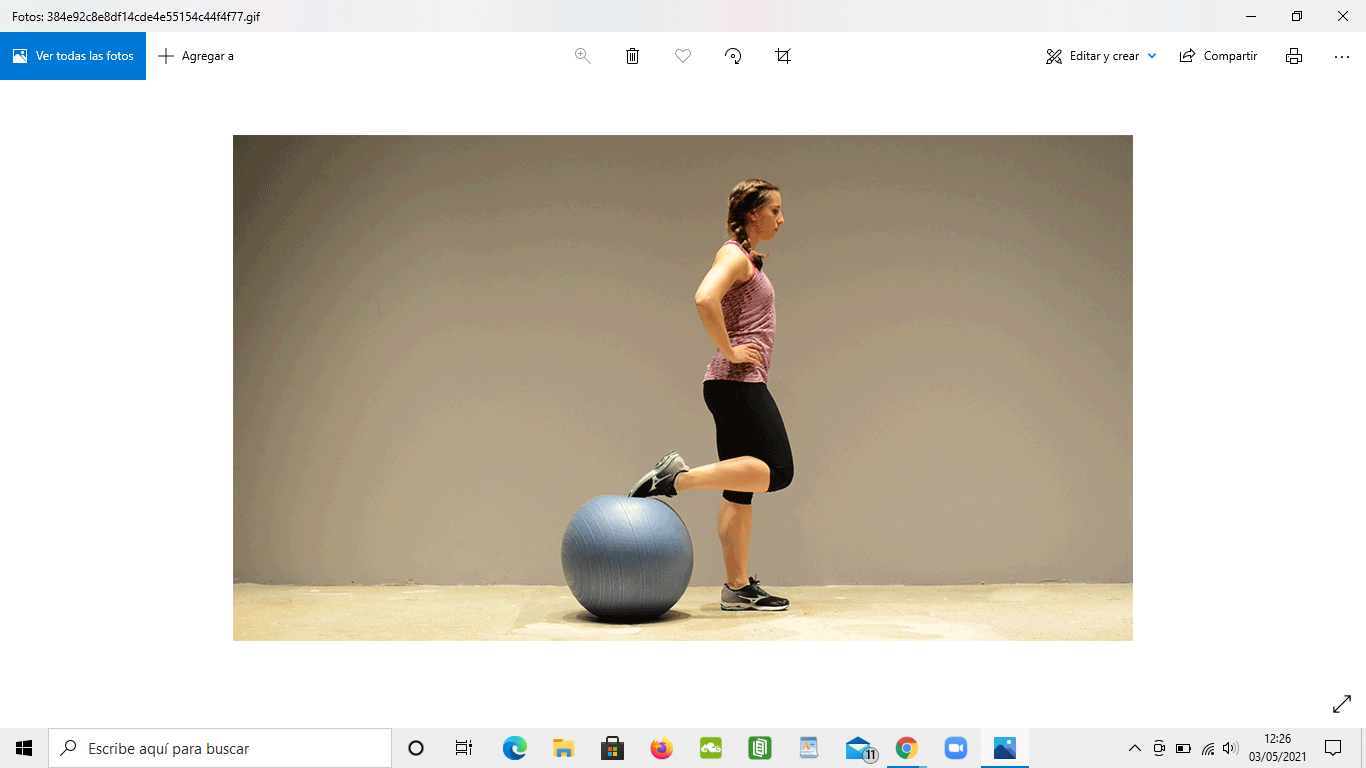1366x768 pixels.
Task: Click the exercise ball photo
Action: point(627,555)
